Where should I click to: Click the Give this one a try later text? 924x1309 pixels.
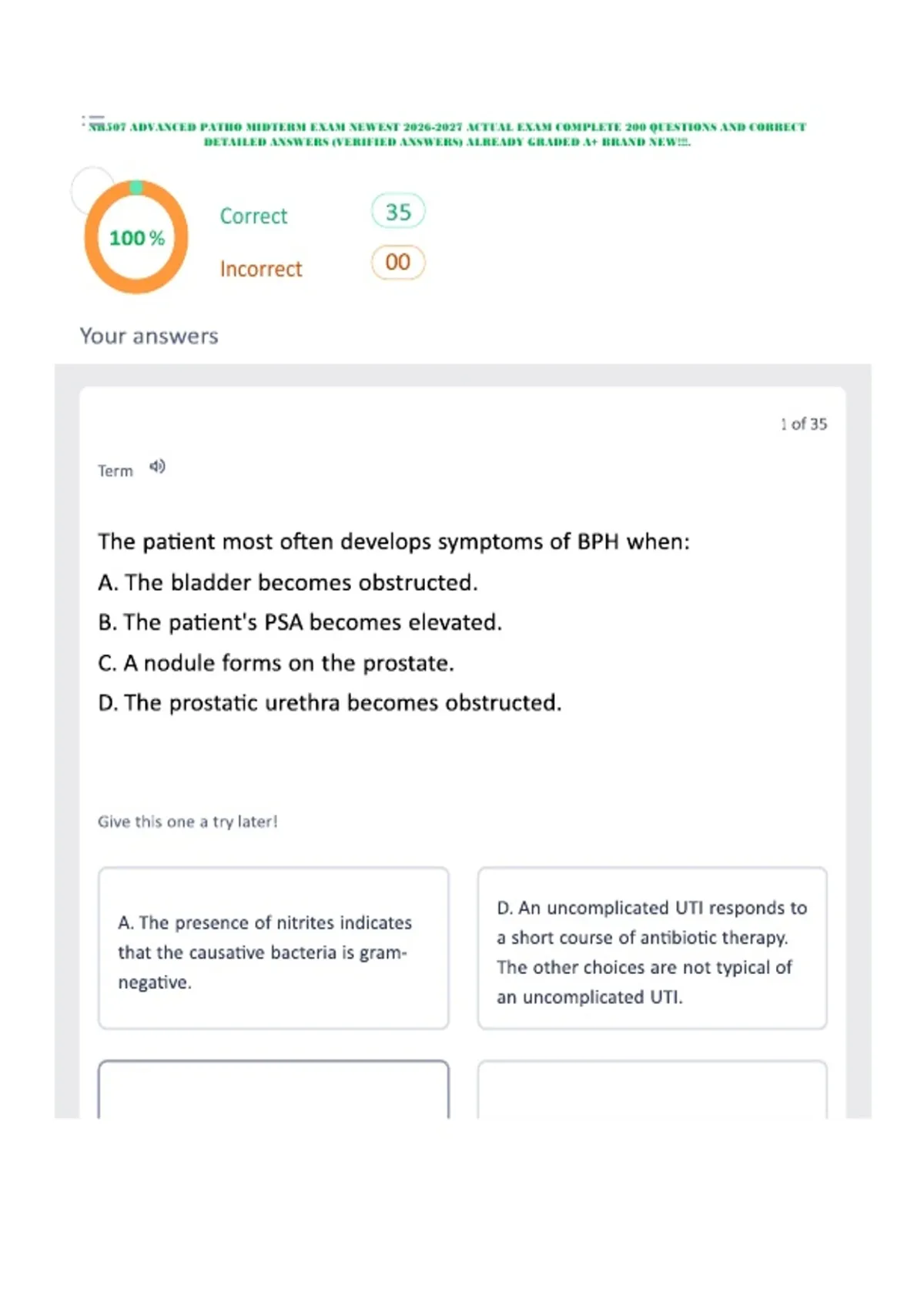[188, 822]
